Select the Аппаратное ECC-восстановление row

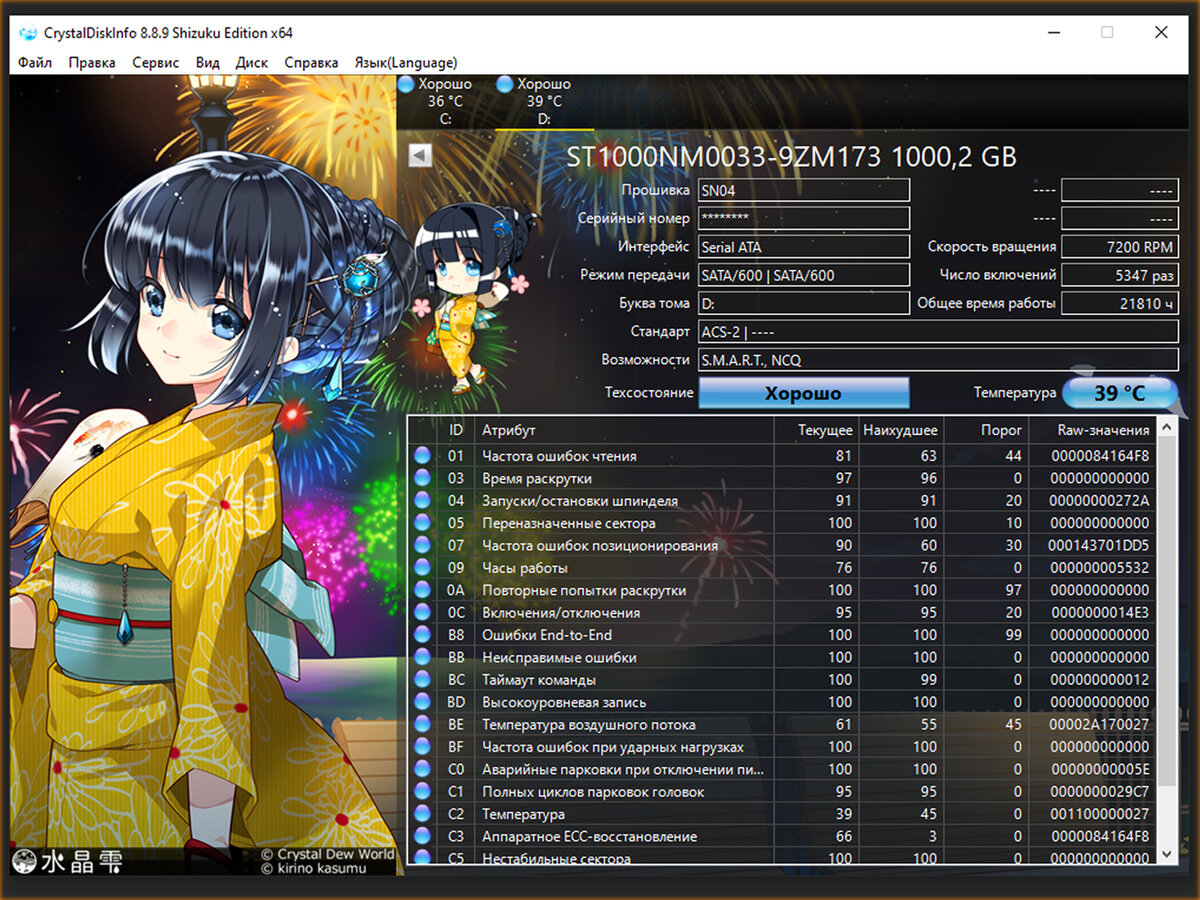point(782,836)
